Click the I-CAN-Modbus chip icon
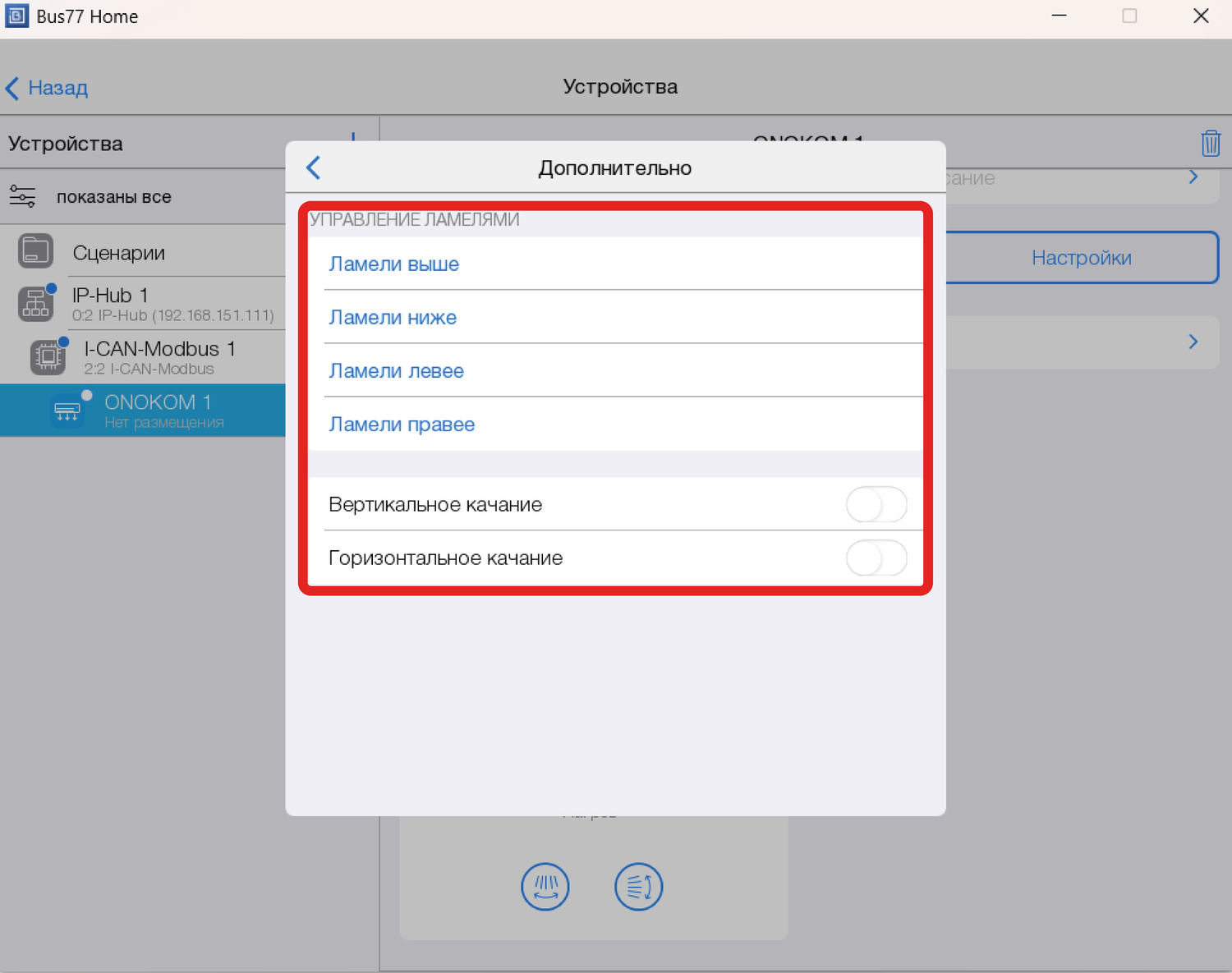The height and width of the screenshot is (973, 1232). coord(48,357)
